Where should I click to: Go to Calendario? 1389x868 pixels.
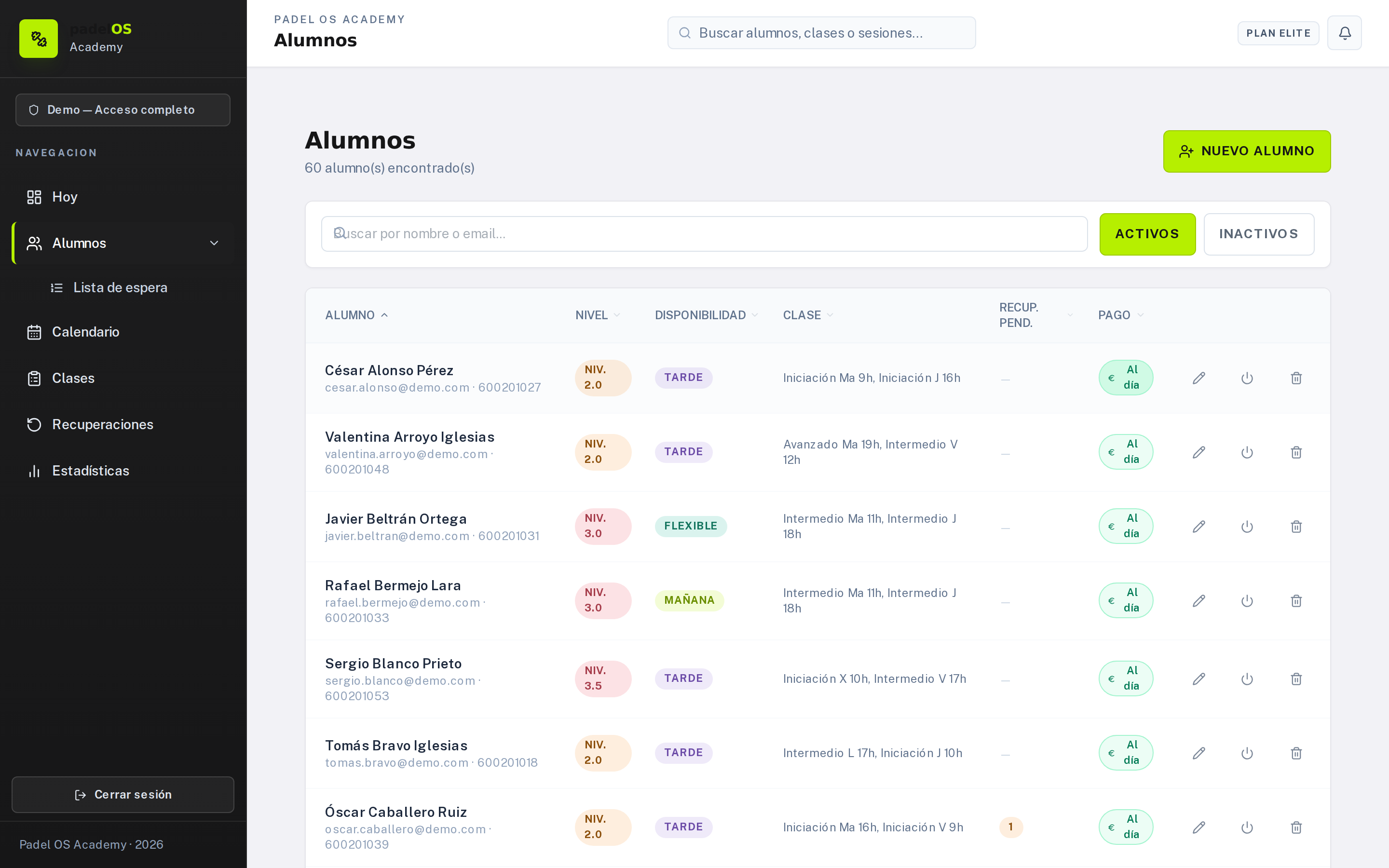click(x=122, y=332)
